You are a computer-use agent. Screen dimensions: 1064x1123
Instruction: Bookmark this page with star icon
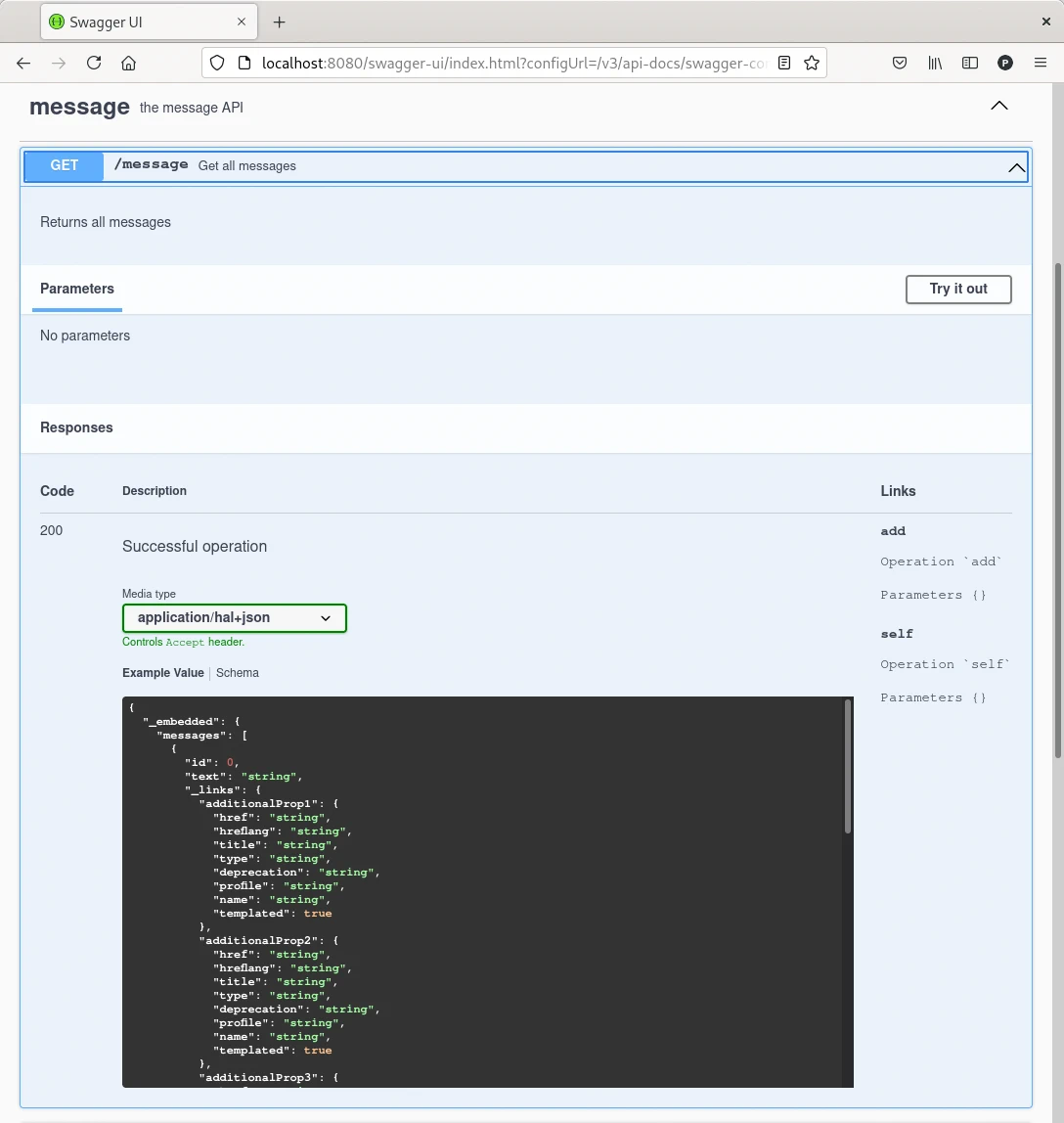click(x=811, y=63)
